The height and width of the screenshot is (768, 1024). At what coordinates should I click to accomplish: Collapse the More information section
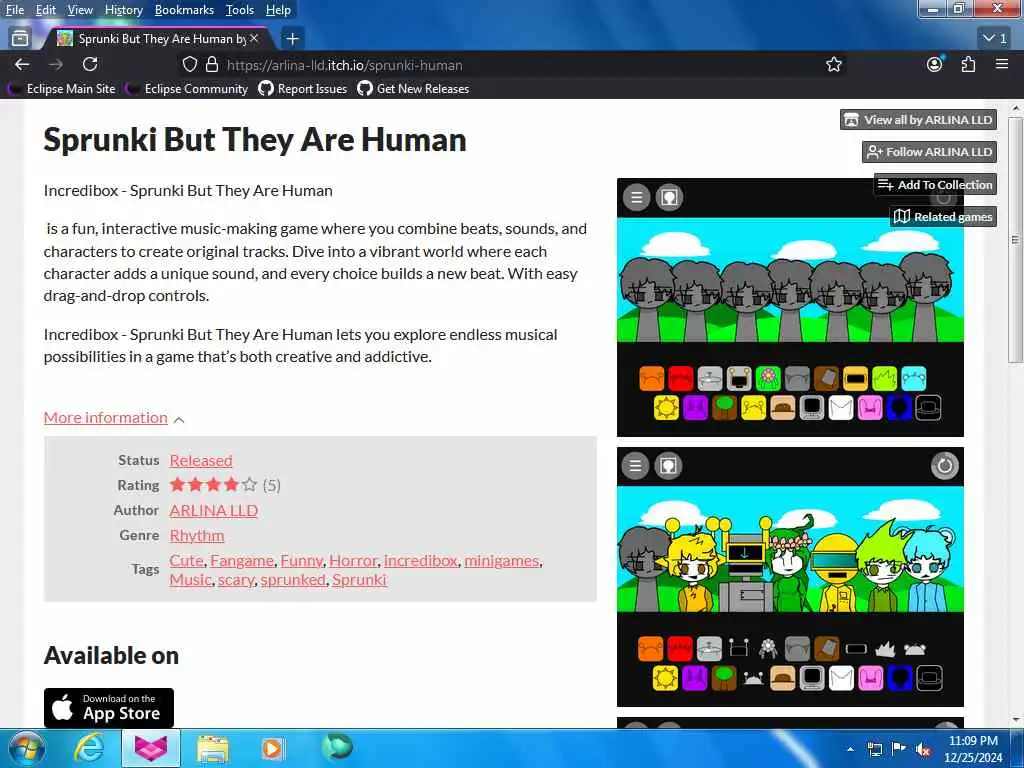click(x=114, y=417)
